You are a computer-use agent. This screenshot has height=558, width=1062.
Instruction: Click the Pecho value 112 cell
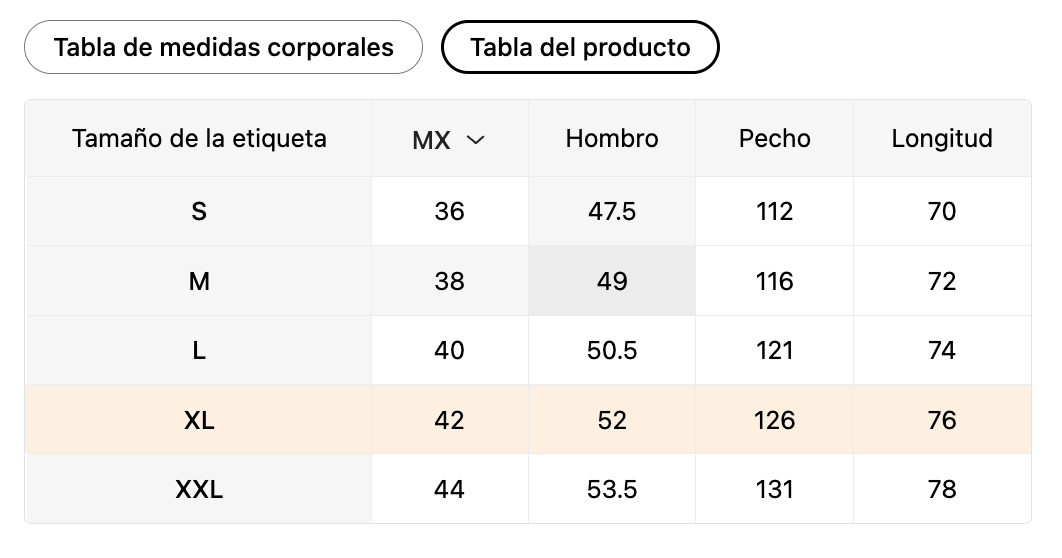[775, 211]
